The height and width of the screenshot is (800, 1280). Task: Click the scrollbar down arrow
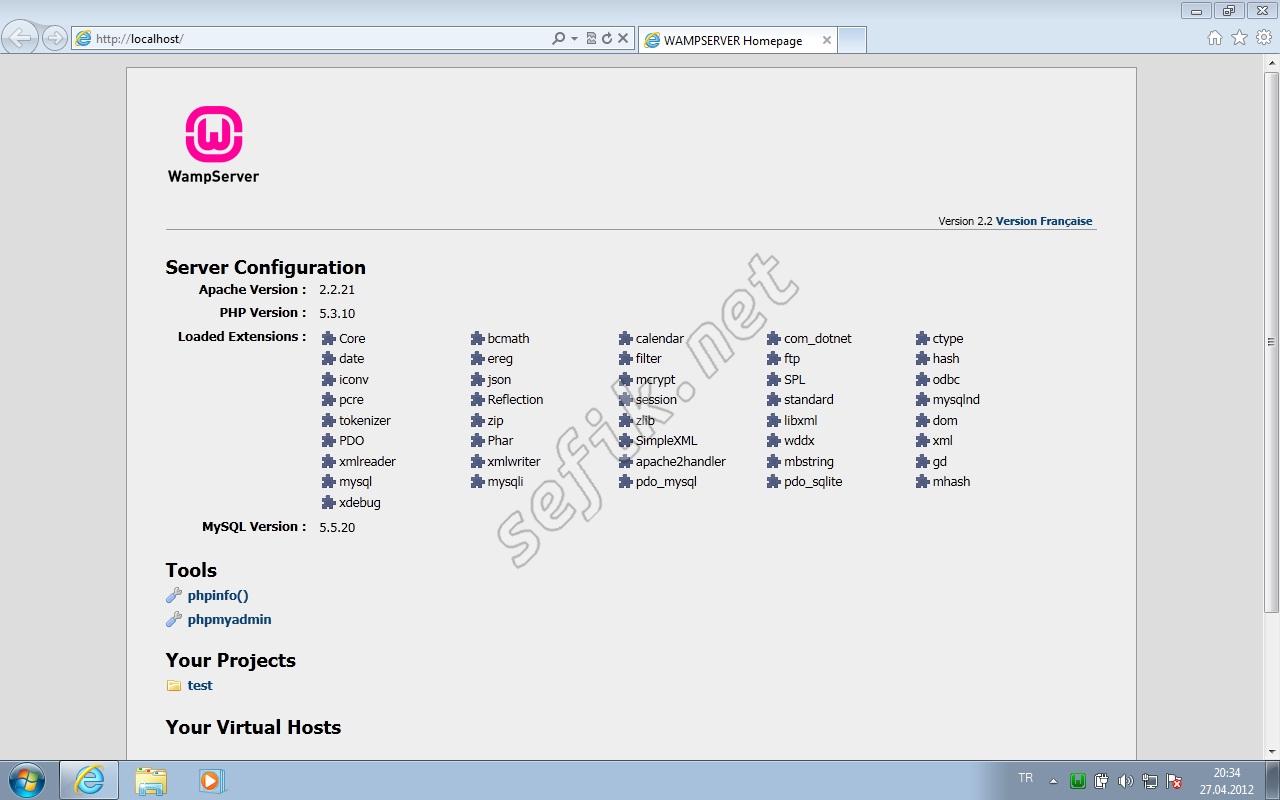1272,752
